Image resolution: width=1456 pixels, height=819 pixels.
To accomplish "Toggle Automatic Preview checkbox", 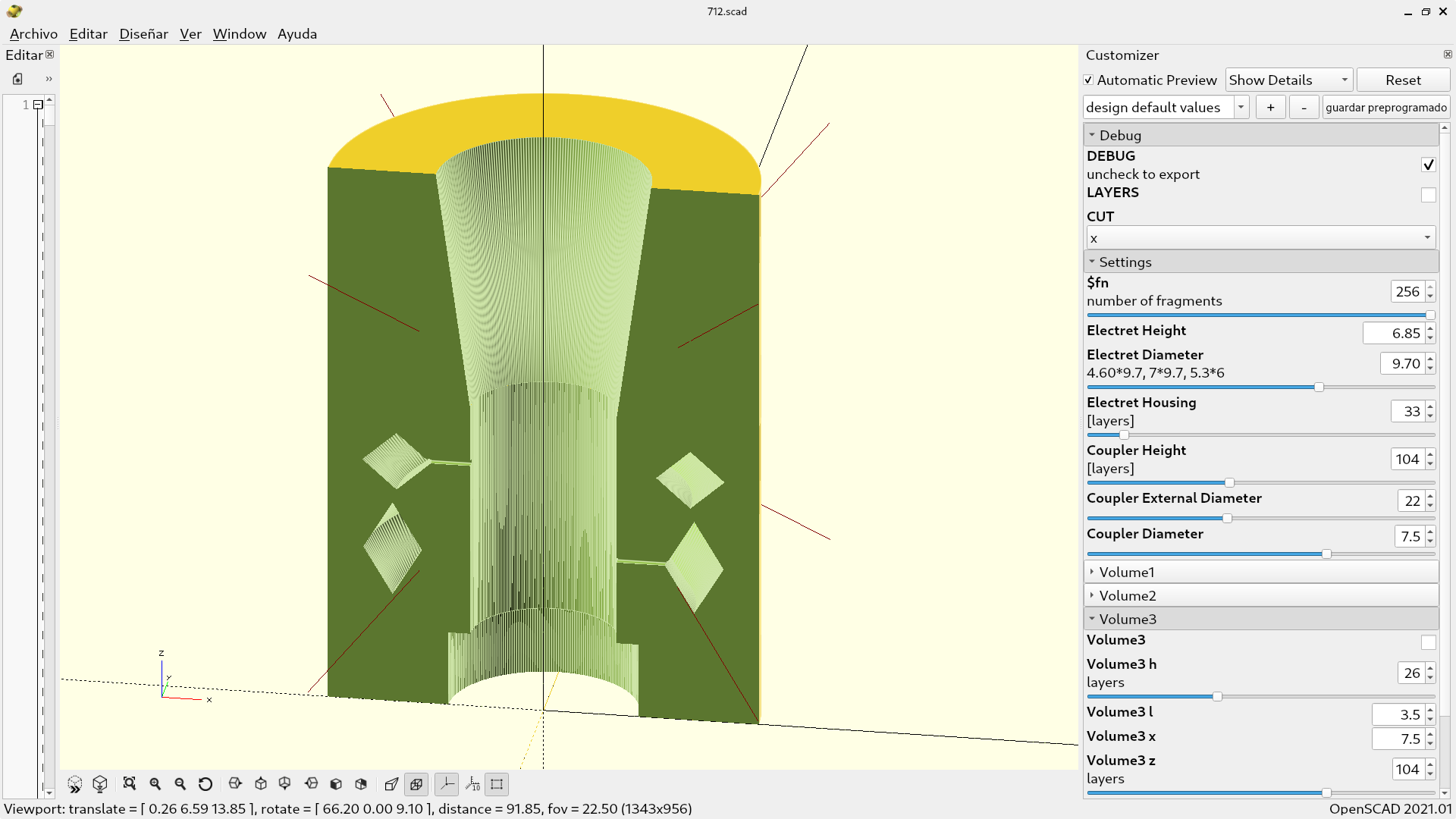I will click(x=1088, y=80).
